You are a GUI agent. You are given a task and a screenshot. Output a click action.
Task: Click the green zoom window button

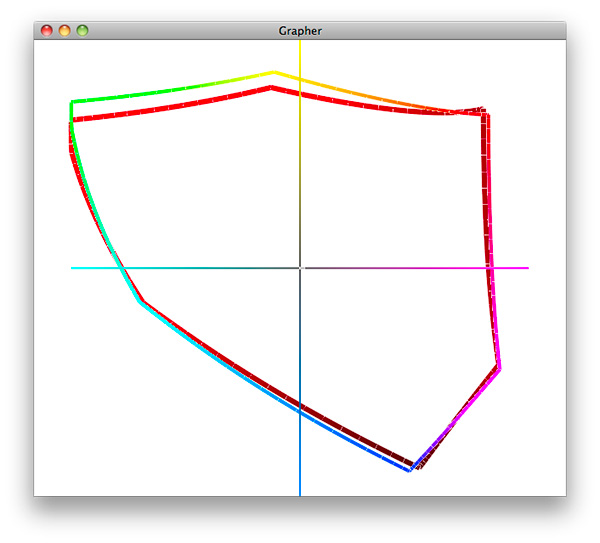point(83,31)
